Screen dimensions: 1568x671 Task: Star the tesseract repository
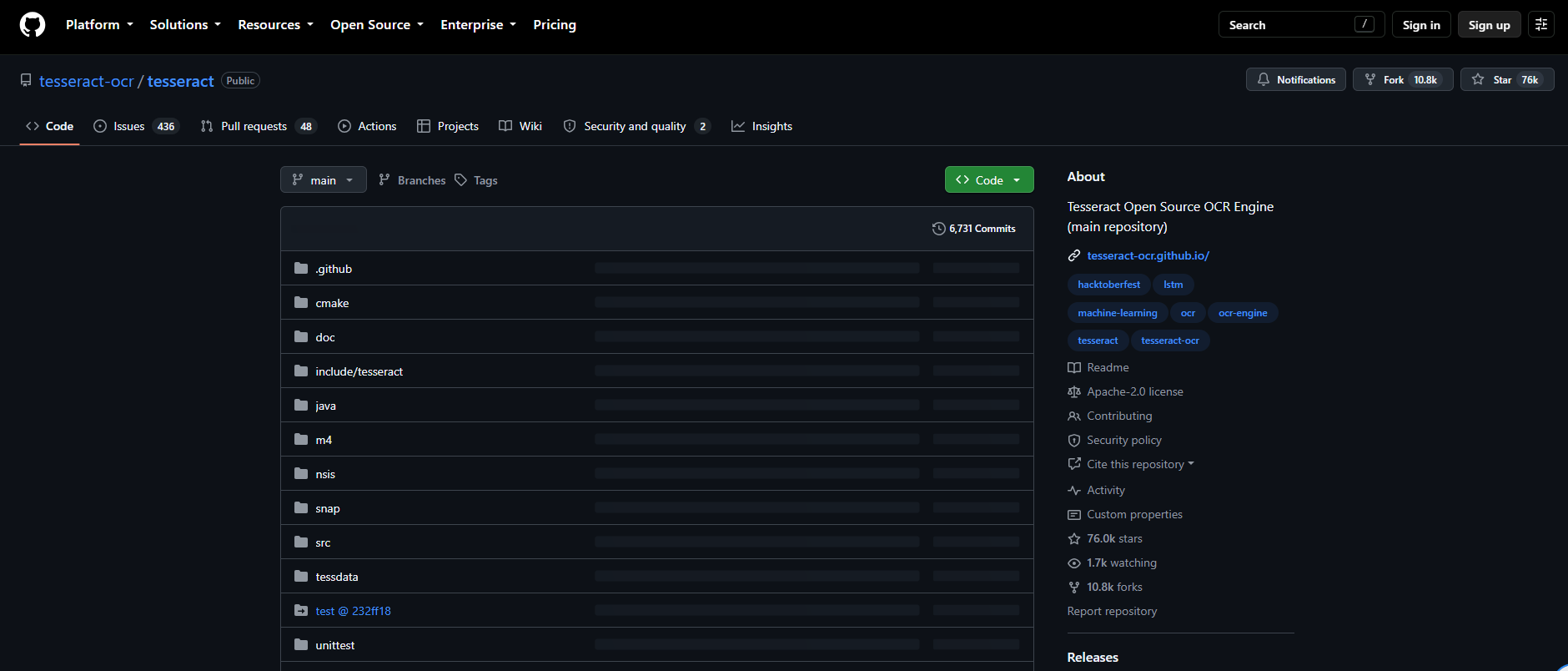1507,79
